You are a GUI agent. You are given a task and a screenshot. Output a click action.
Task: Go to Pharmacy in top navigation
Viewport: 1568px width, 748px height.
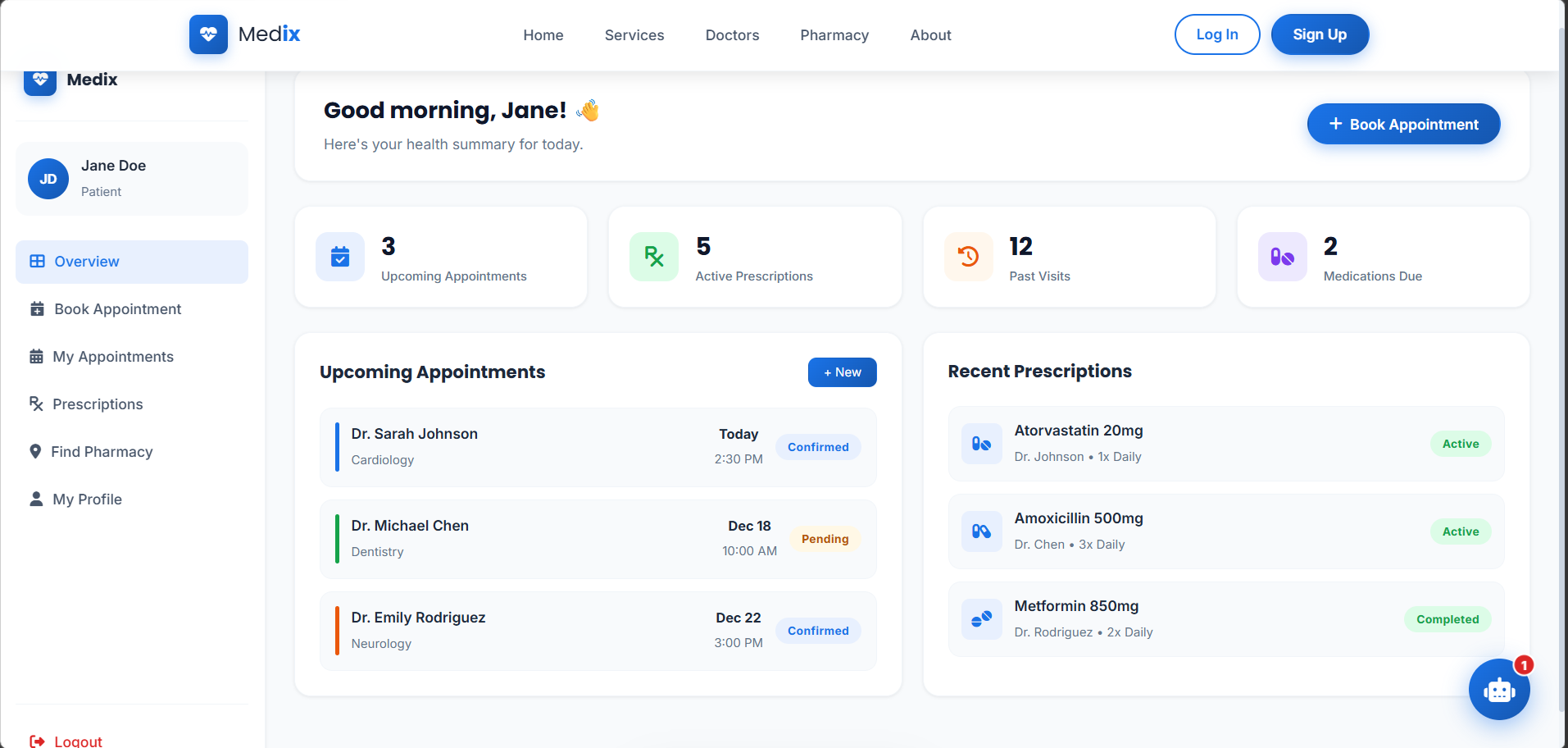click(x=834, y=35)
